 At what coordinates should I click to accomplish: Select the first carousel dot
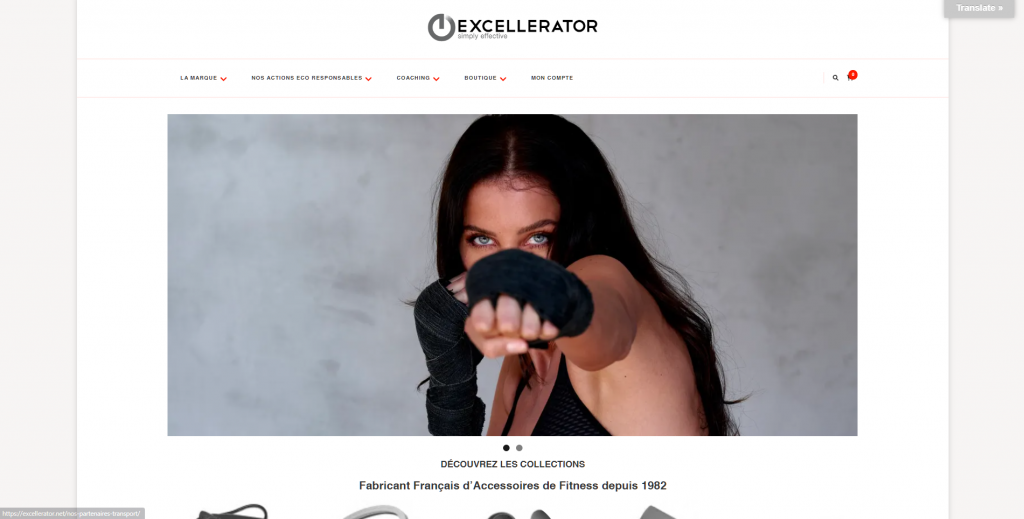(x=506, y=448)
